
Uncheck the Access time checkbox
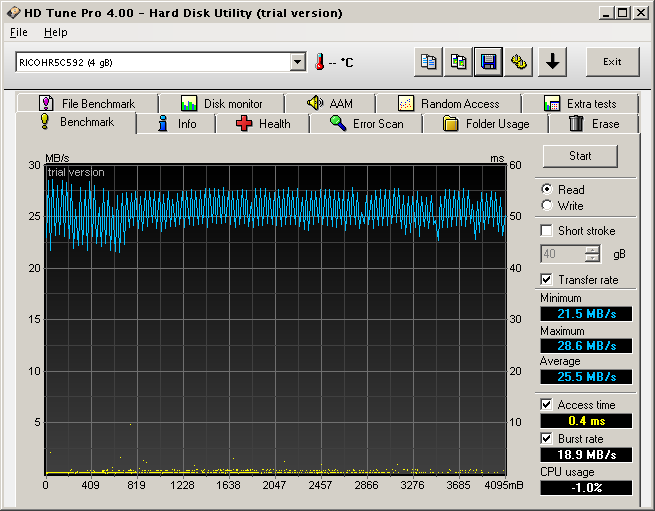click(546, 404)
